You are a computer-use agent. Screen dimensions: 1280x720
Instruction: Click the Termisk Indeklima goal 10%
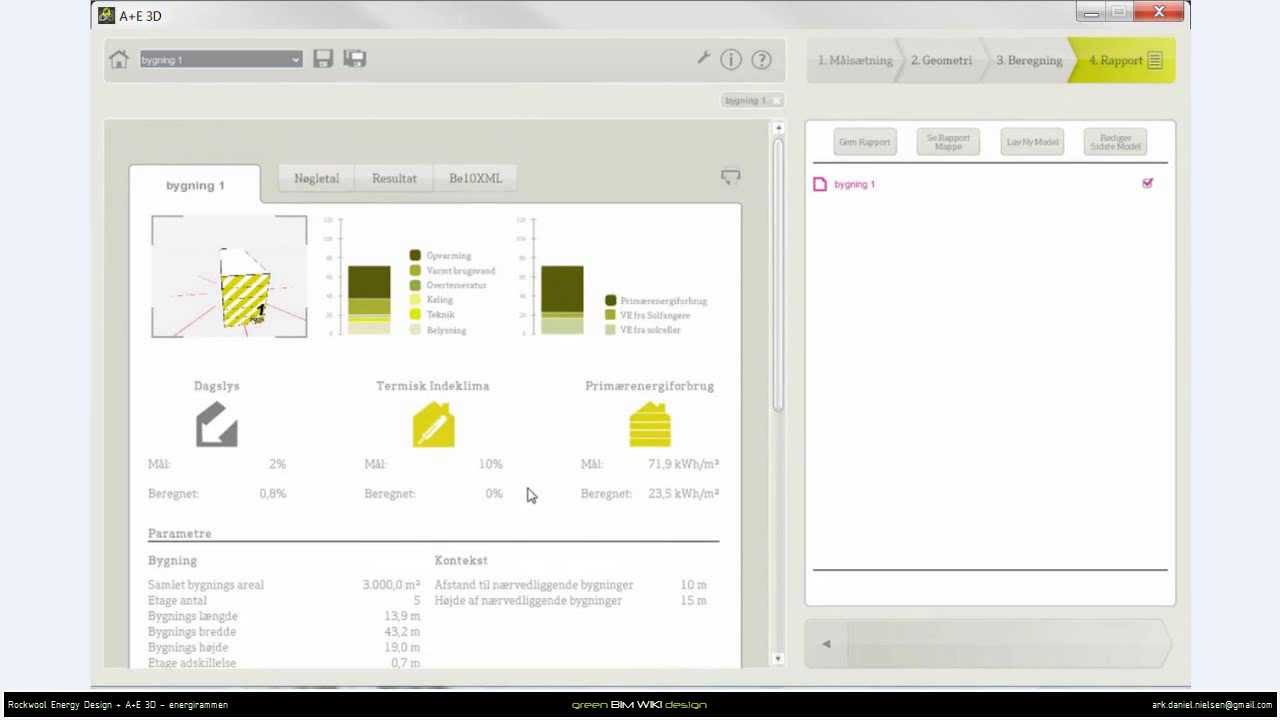click(x=490, y=464)
